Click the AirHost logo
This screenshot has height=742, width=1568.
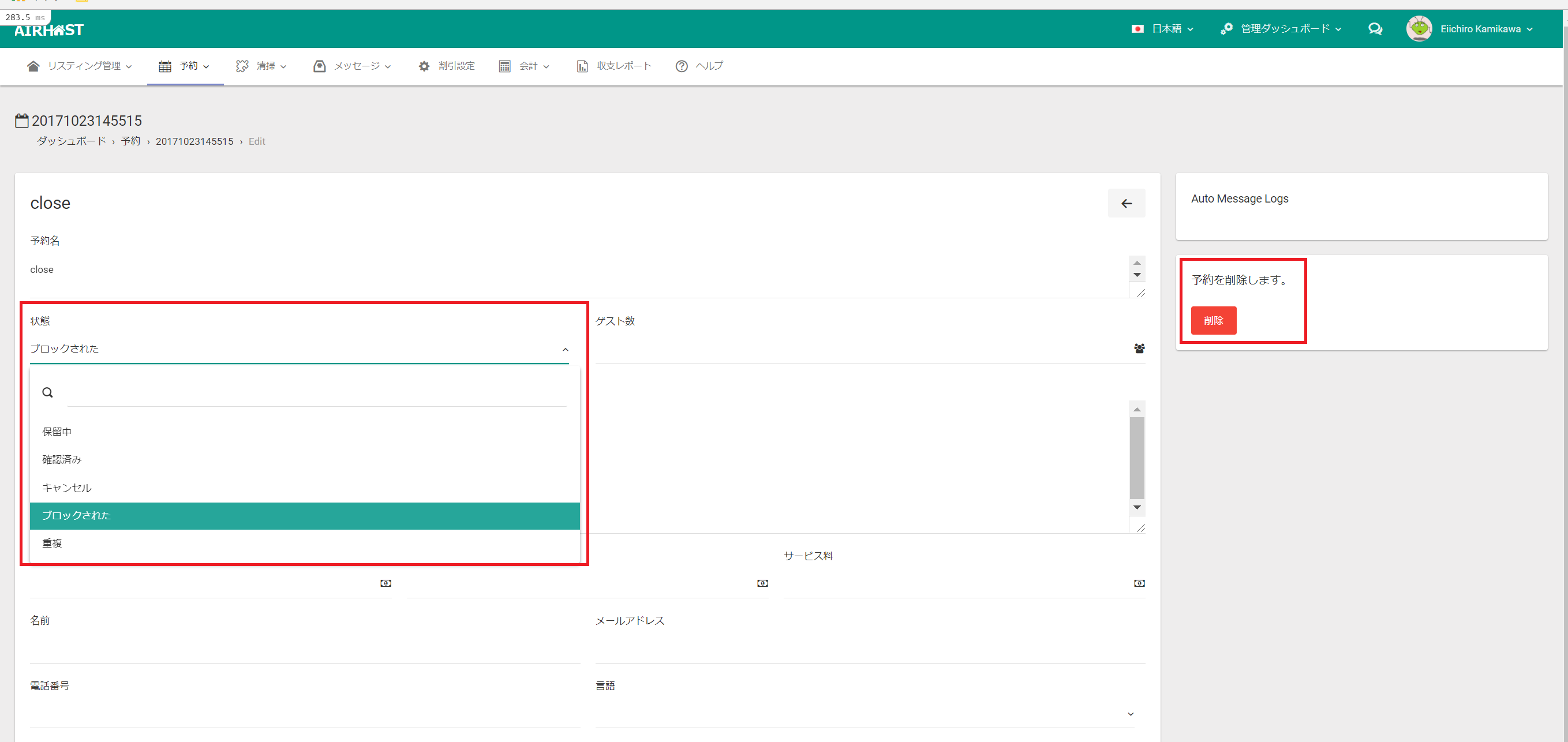[48, 30]
